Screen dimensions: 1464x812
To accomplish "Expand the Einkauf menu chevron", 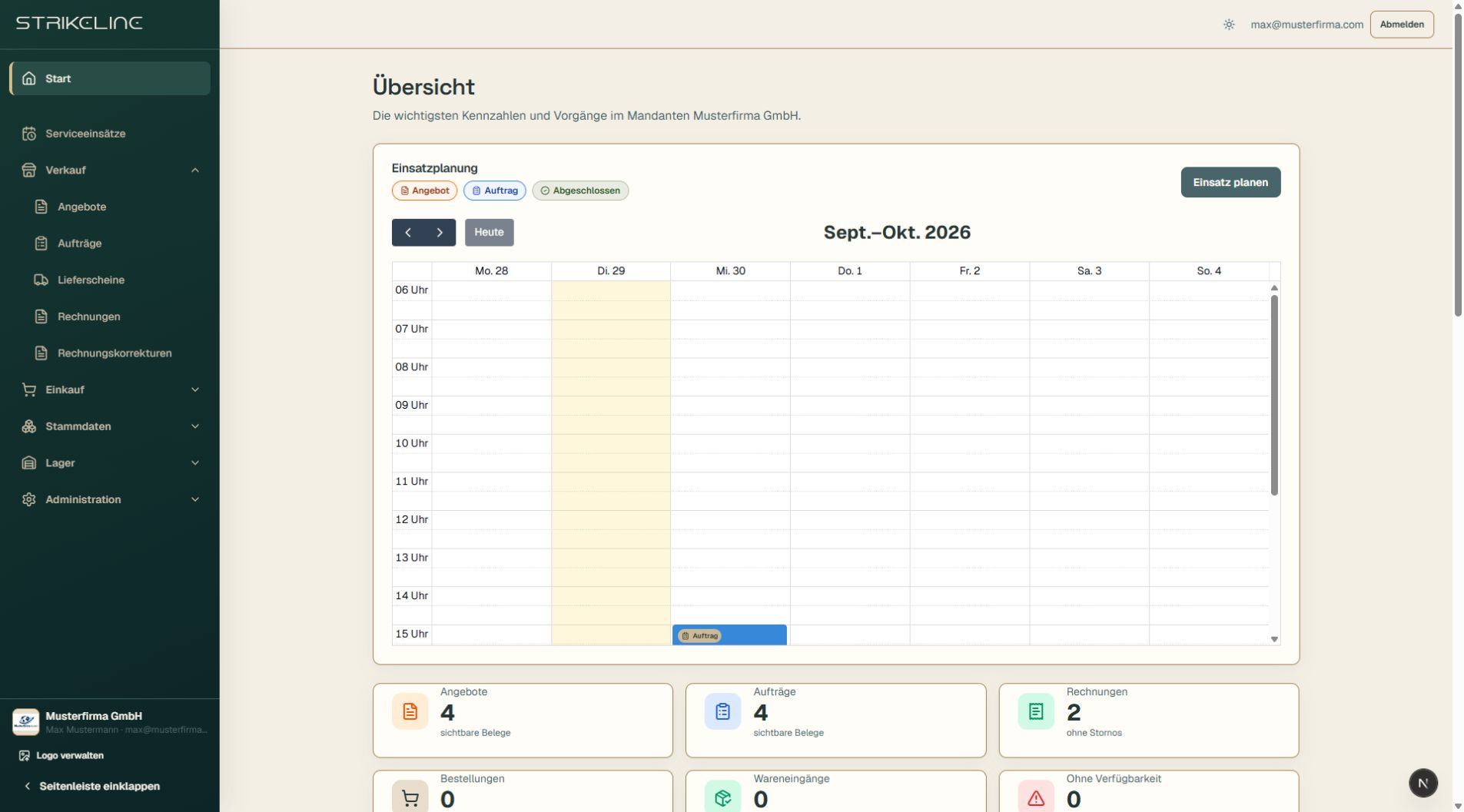I will pyautogui.click(x=195, y=389).
